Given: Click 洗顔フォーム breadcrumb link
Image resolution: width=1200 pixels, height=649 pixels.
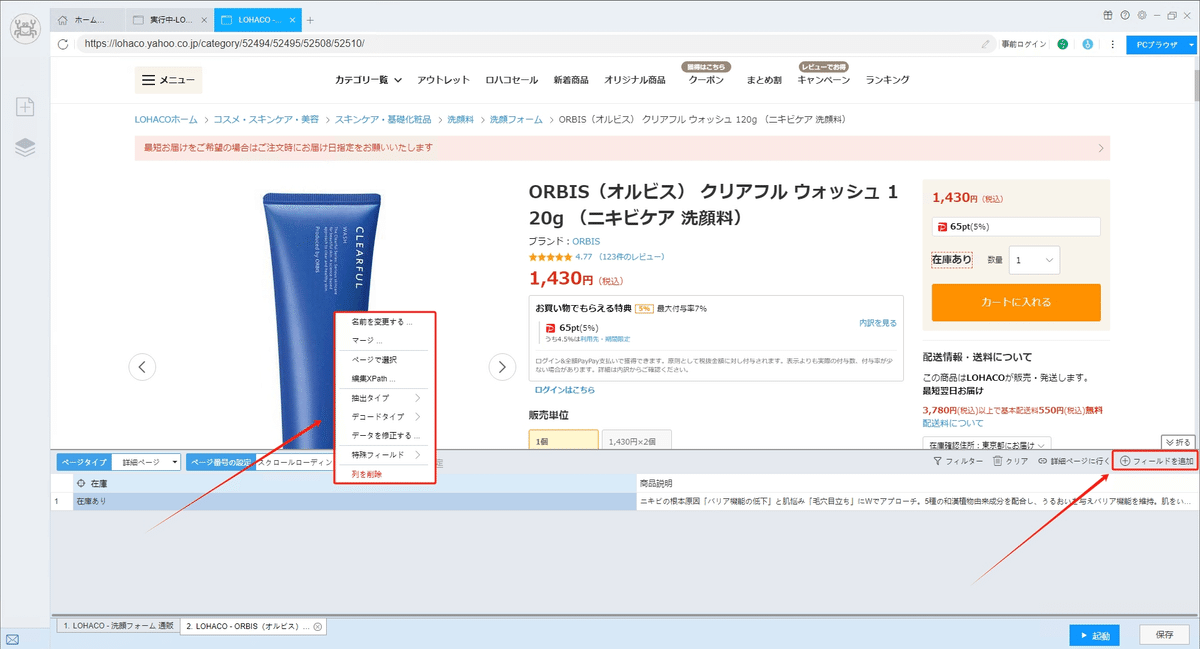Looking at the screenshot, I should click(514, 119).
